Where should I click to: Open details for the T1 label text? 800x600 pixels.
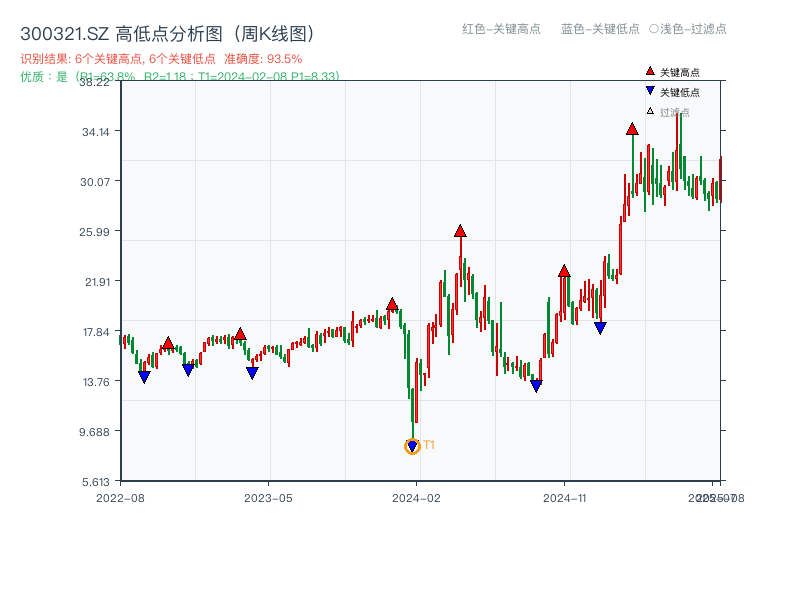click(x=428, y=444)
